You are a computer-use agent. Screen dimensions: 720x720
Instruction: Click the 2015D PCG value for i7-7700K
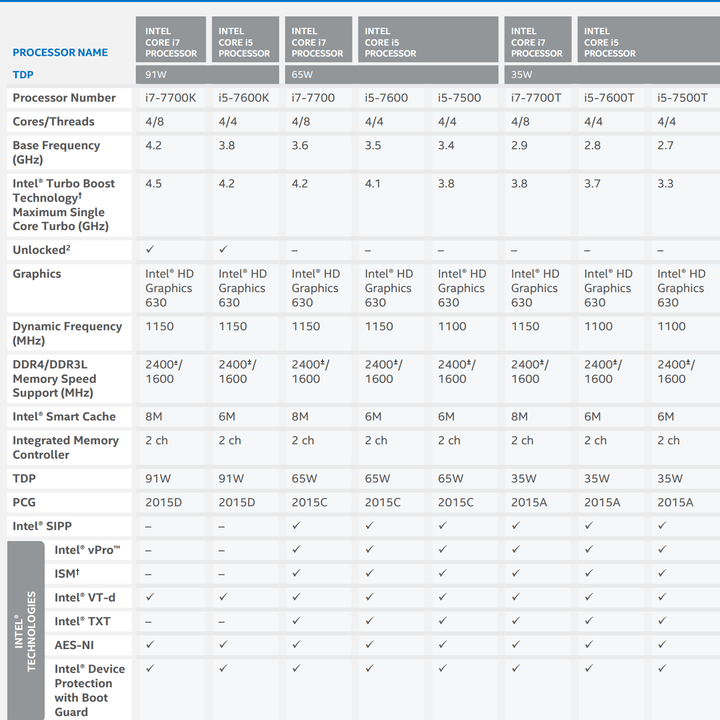tap(163, 502)
